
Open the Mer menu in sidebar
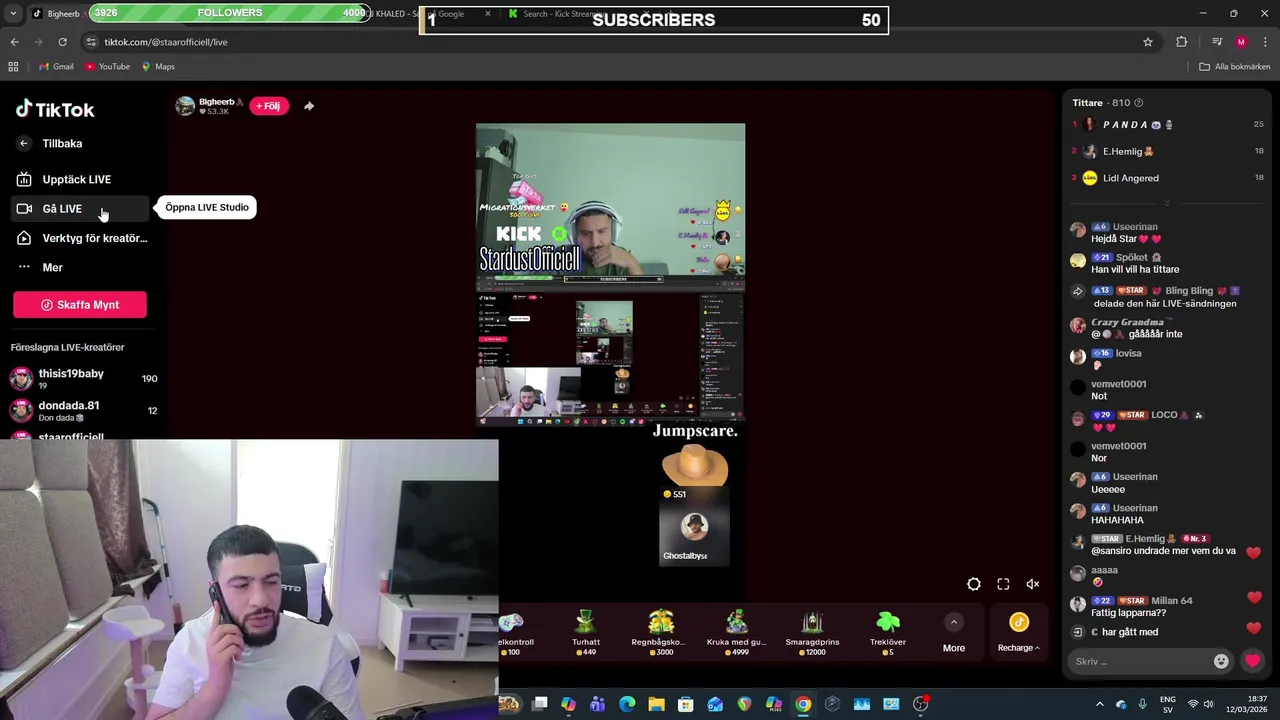[x=52, y=267]
